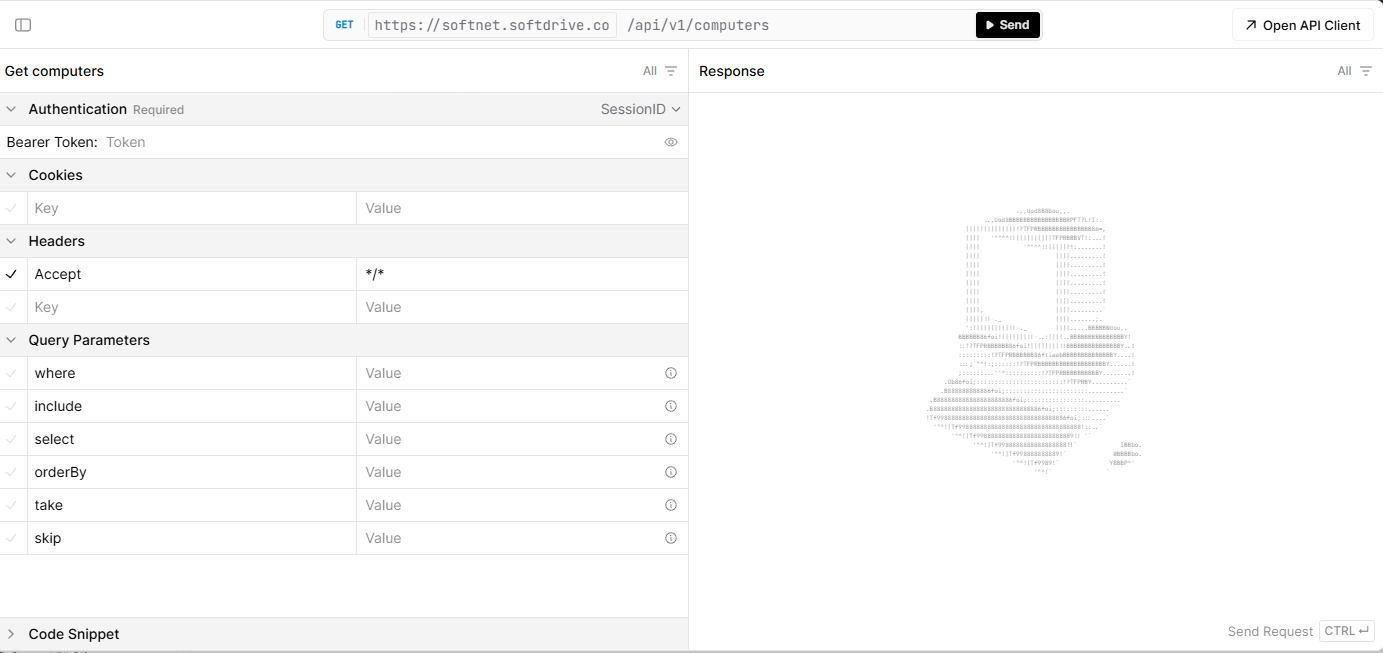Click the server URL softnet.softdrive.co field

492,25
